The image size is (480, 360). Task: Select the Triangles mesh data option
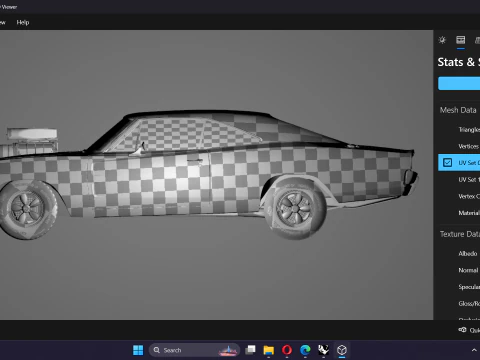coord(469,130)
